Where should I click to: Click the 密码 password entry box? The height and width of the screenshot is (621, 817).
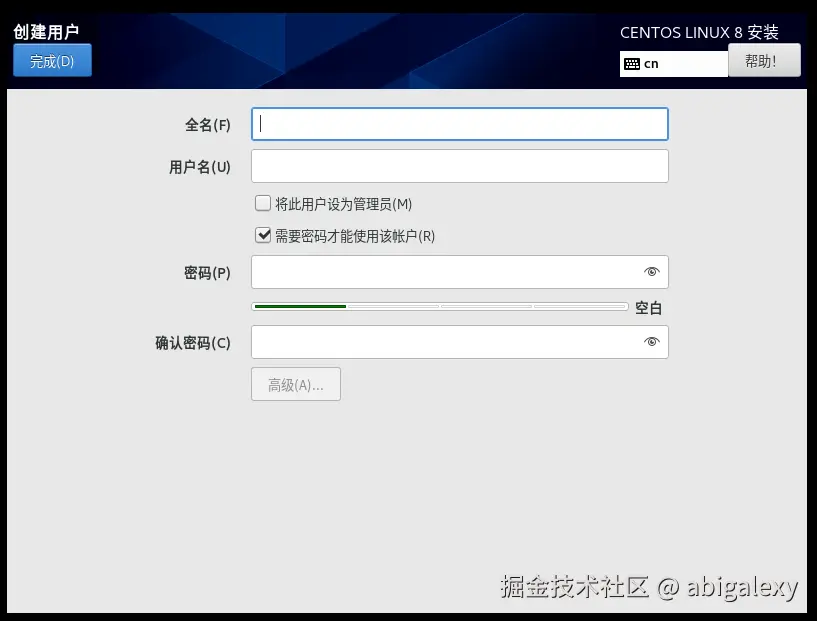pos(450,271)
